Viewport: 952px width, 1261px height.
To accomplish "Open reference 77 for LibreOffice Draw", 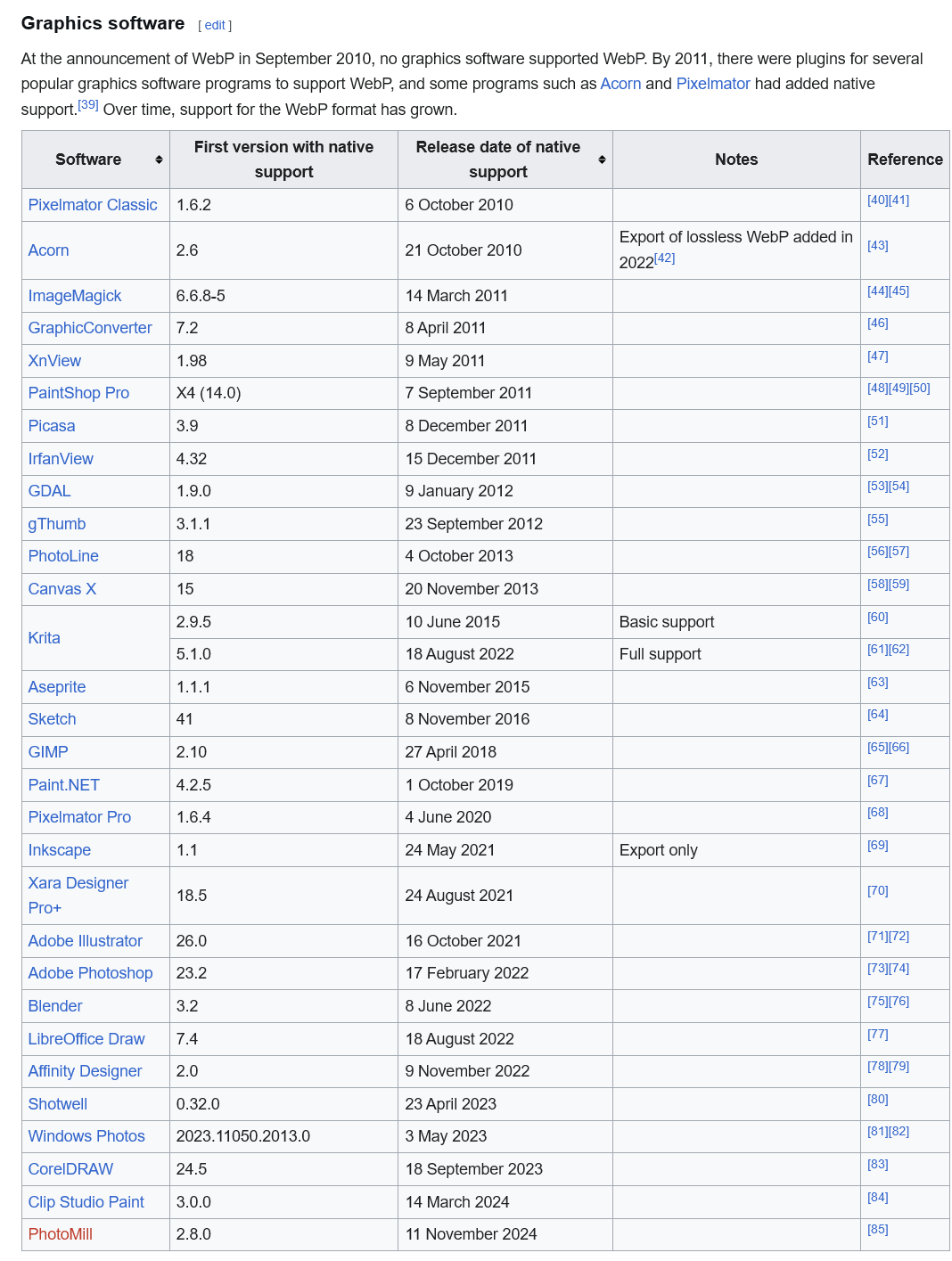I will tap(878, 1035).
